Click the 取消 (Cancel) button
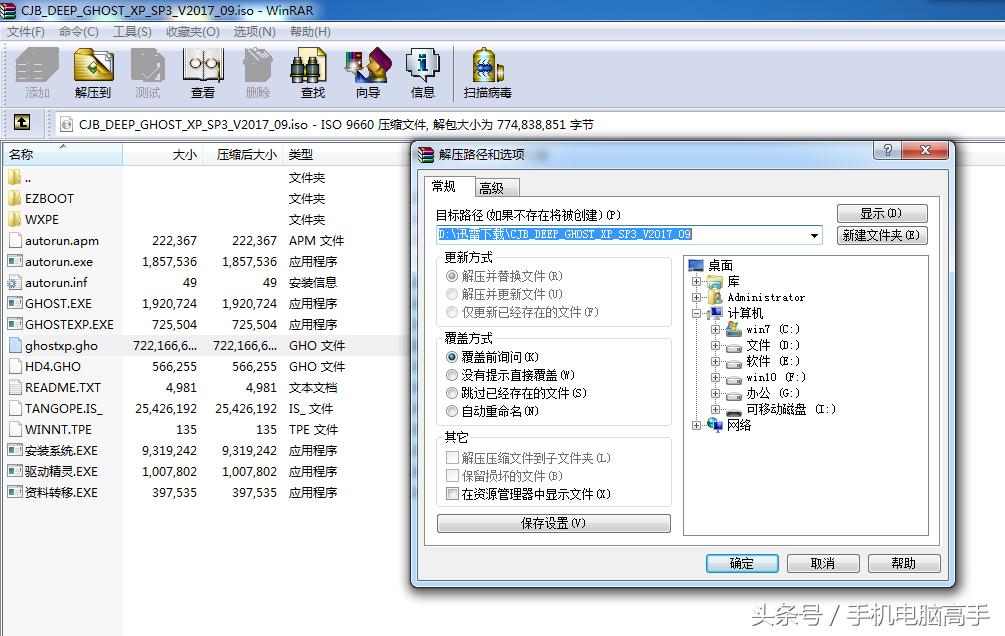Viewport: 1005px width, 636px height. click(x=823, y=563)
